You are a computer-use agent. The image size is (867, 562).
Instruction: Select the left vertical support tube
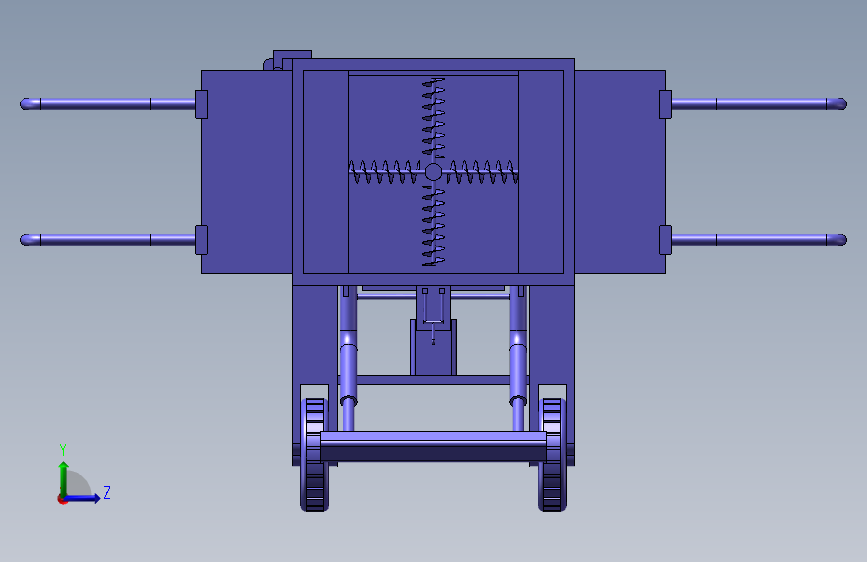click(x=348, y=358)
